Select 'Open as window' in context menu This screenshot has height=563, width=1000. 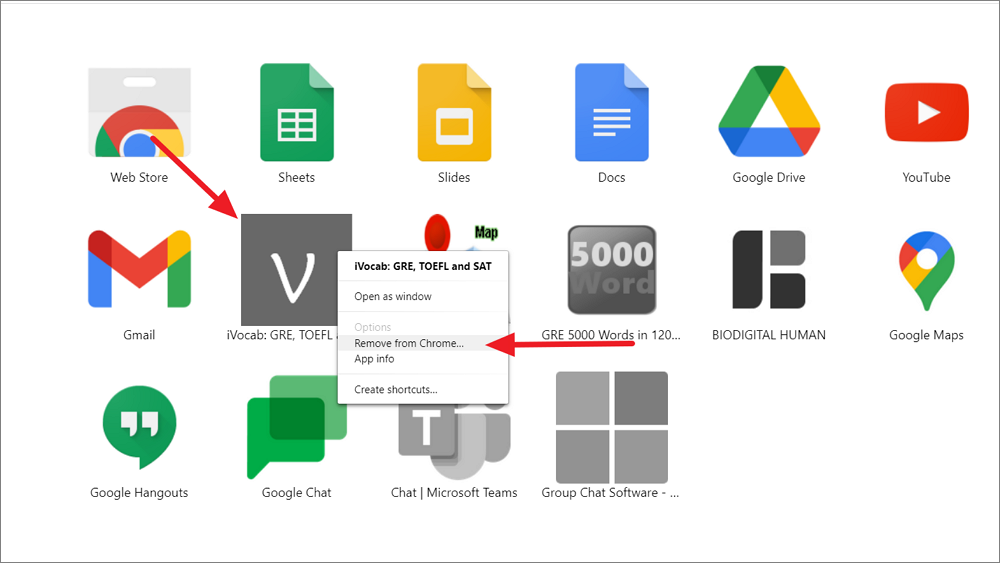point(423,296)
